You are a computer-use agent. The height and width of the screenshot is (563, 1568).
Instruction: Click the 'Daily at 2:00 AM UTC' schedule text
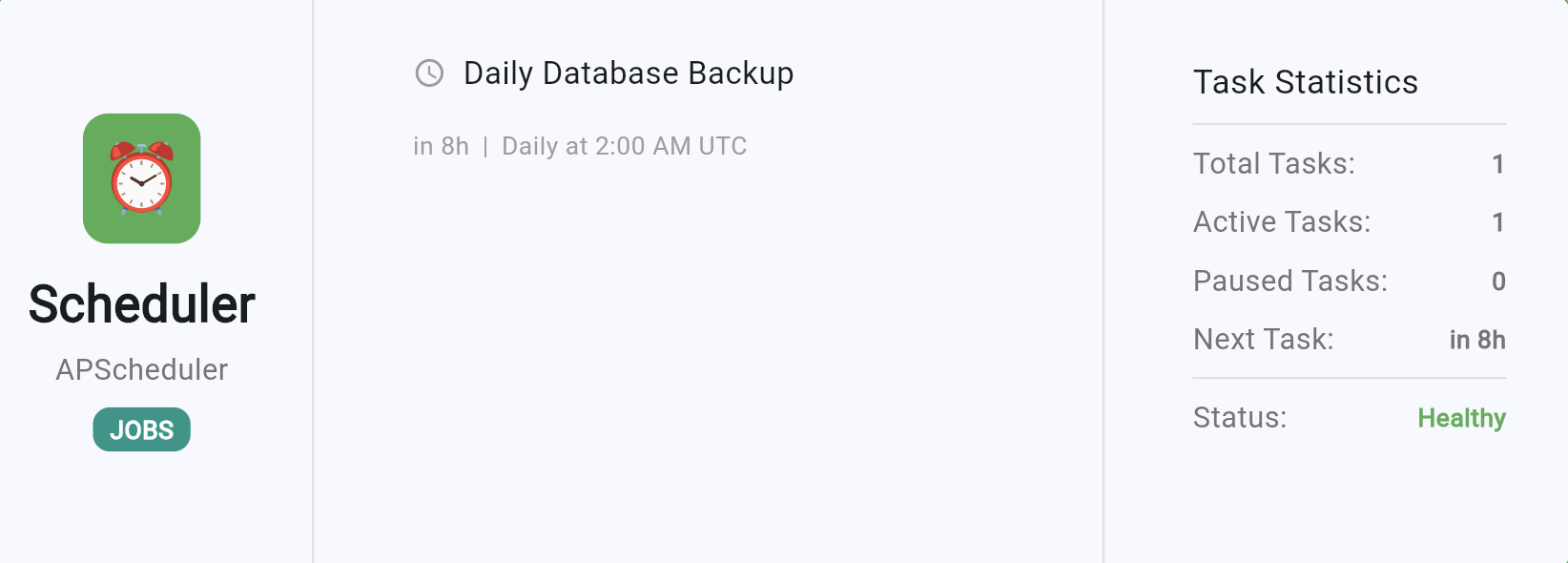click(x=624, y=146)
